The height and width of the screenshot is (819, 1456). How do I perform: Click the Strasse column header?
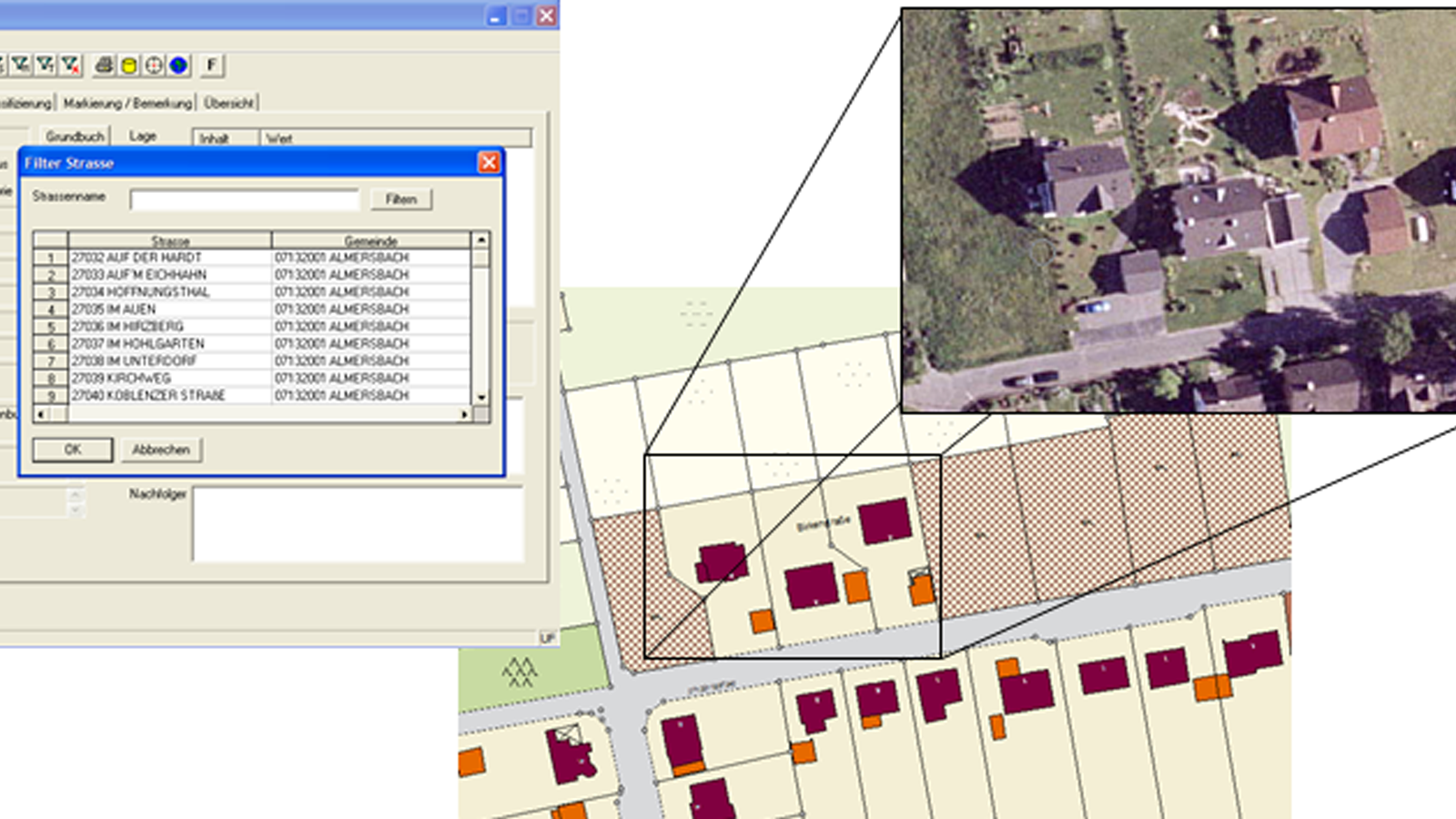point(170,241)
